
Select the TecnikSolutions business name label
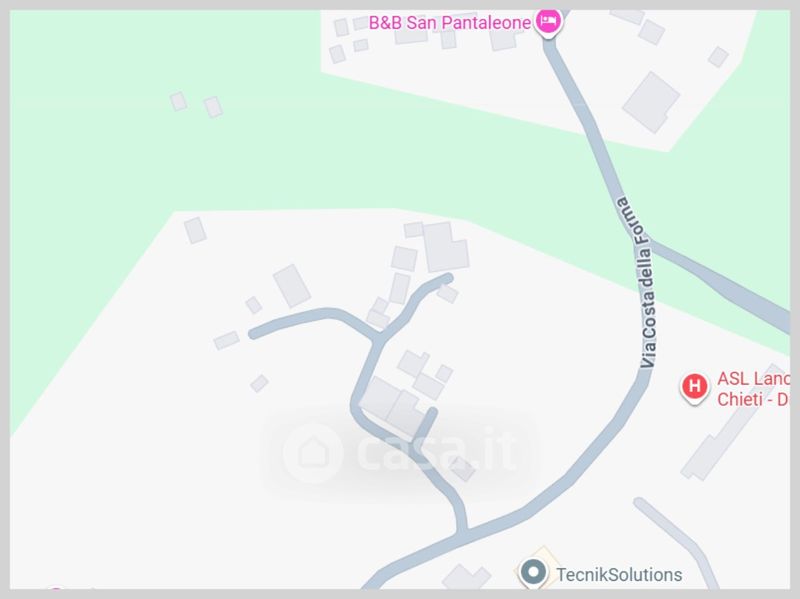[619, 575]
